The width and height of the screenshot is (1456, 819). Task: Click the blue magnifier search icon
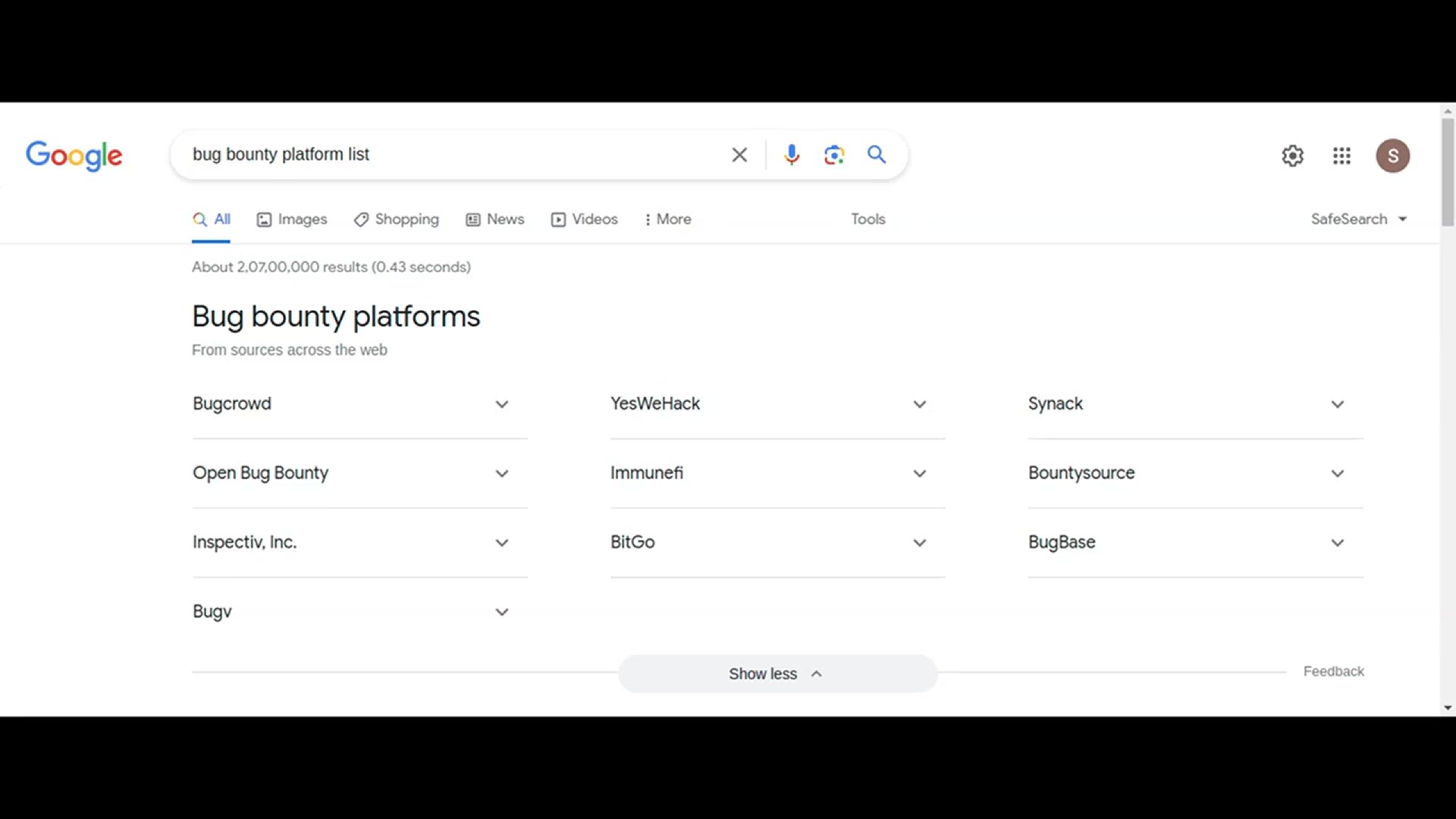877,155
